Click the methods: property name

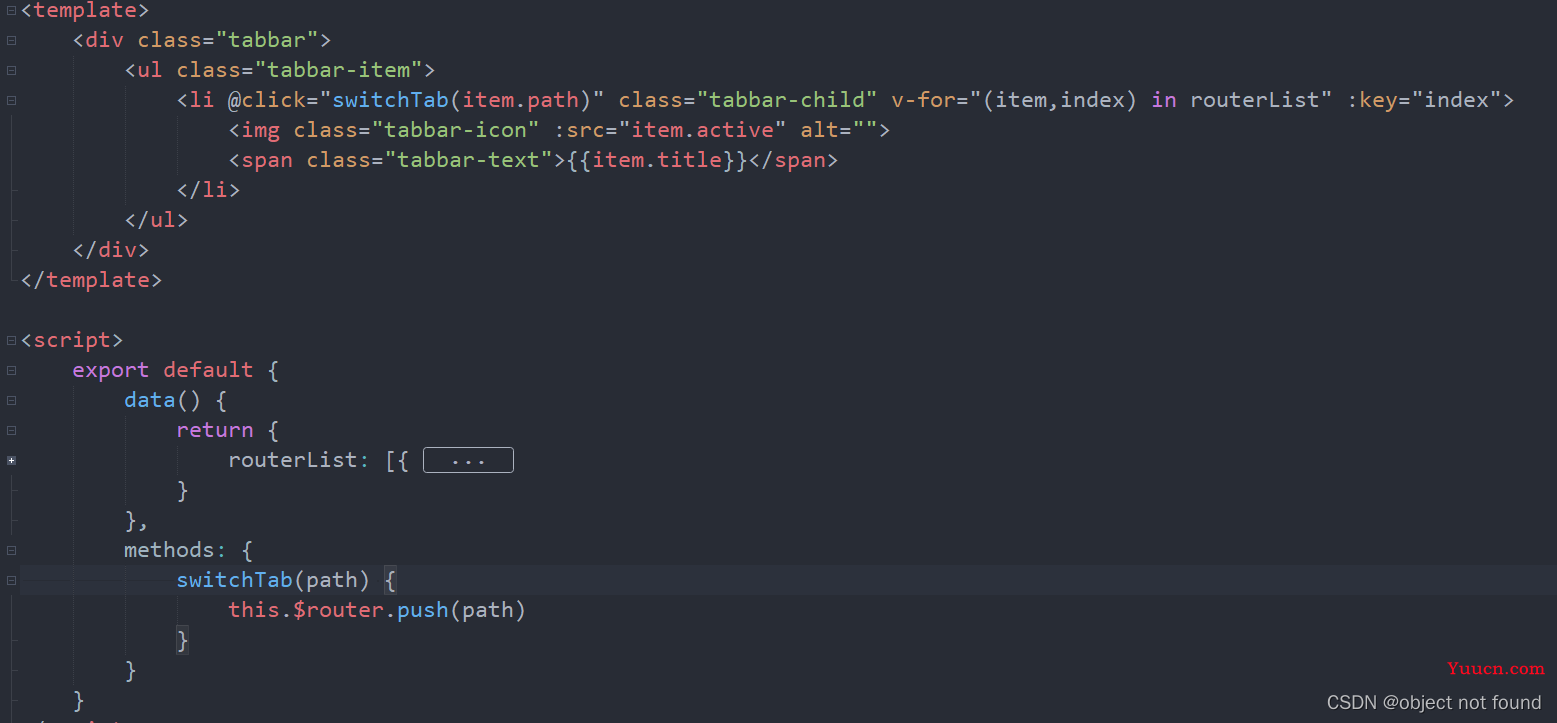(x=176, y=550)
